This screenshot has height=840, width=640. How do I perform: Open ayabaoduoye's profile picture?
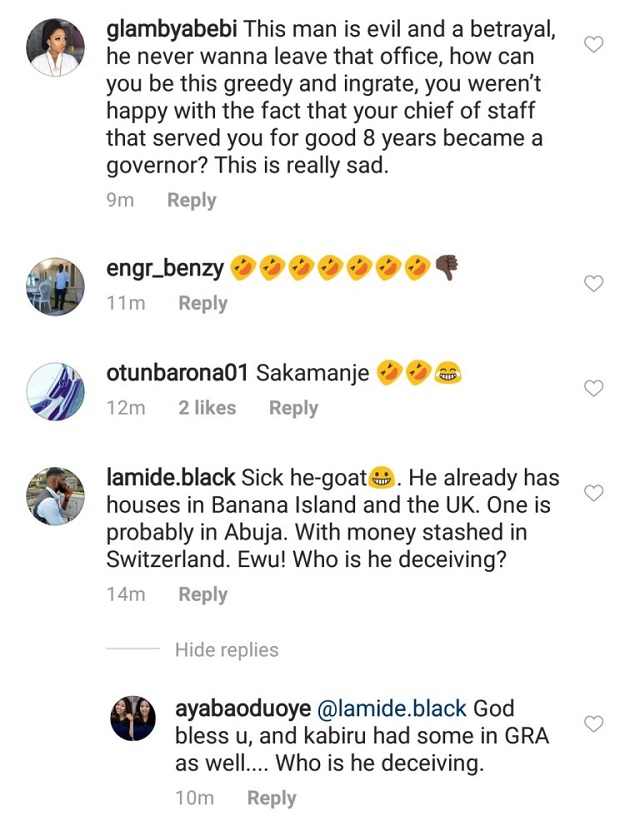click(x=133, y=719)
